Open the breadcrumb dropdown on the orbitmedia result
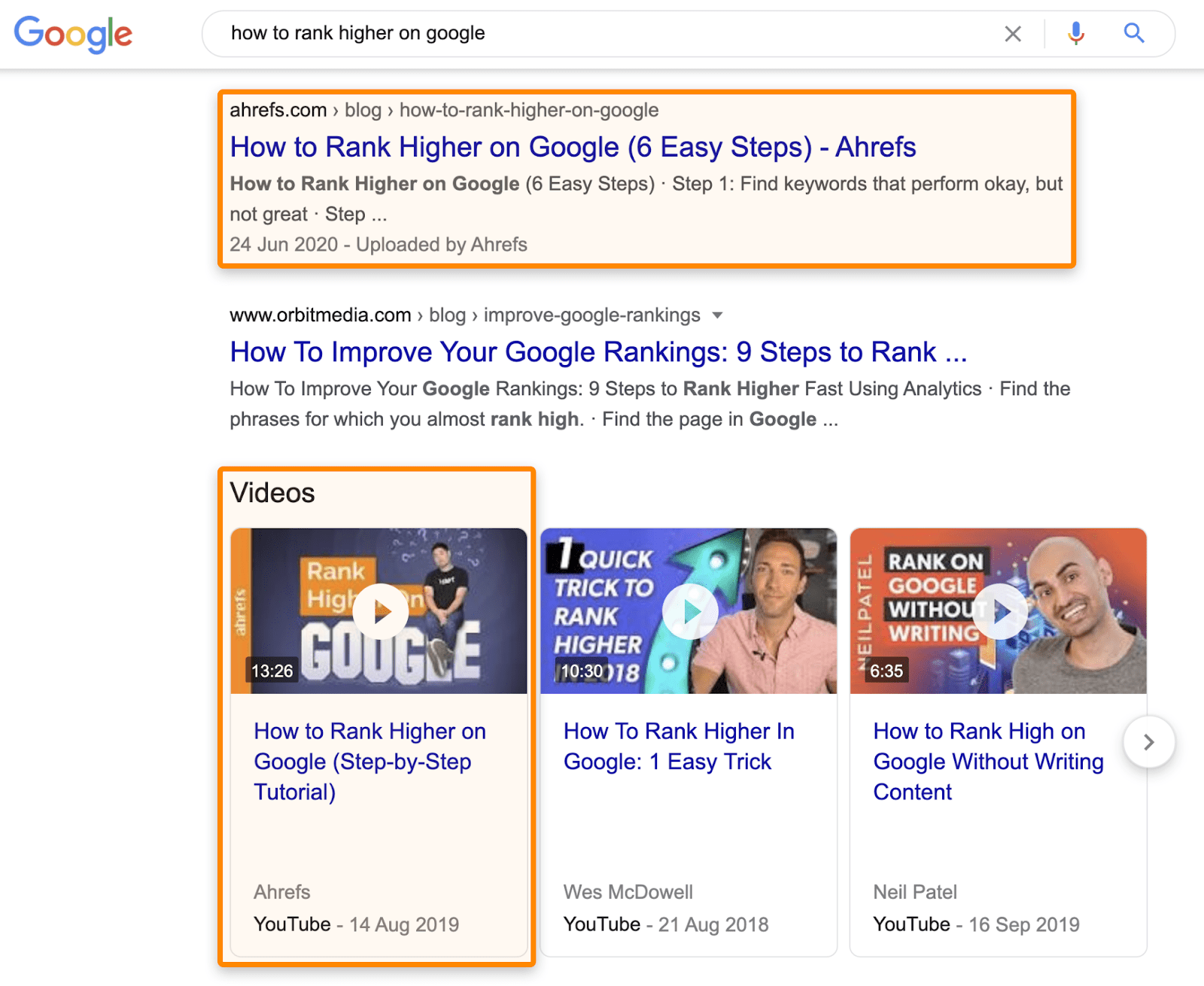 click(x=719, y=315)
